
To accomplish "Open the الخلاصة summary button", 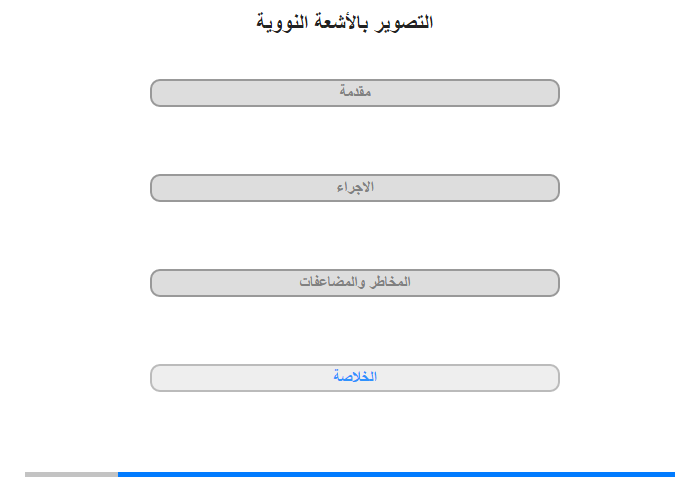I will tap(355, 378).
